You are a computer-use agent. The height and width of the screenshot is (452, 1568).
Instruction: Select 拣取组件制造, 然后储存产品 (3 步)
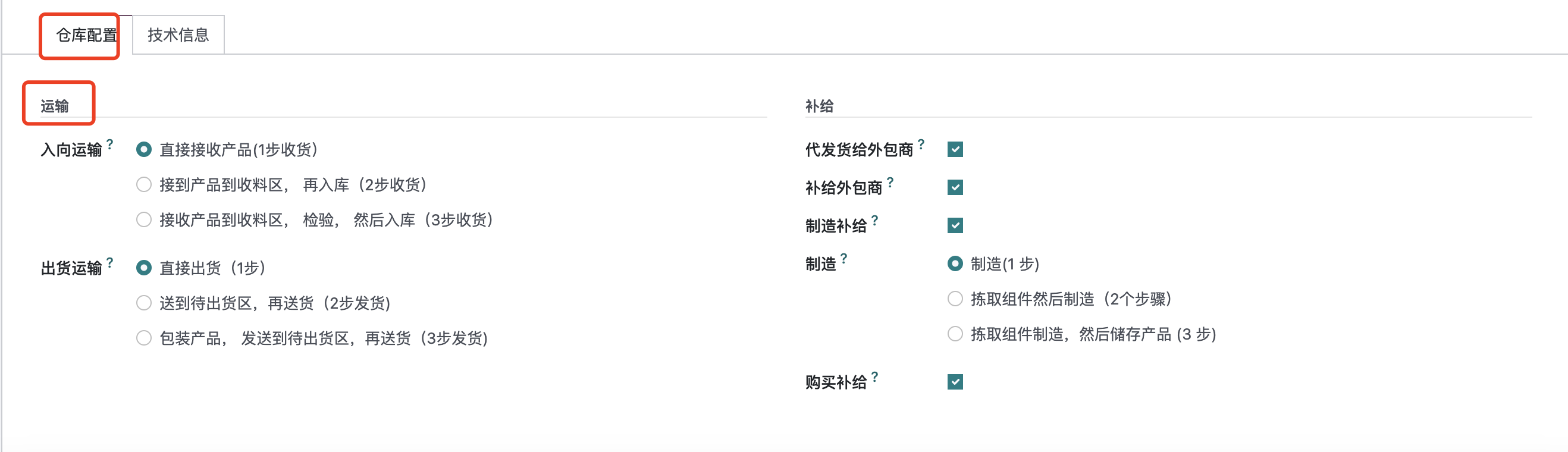tap(955, 334)
